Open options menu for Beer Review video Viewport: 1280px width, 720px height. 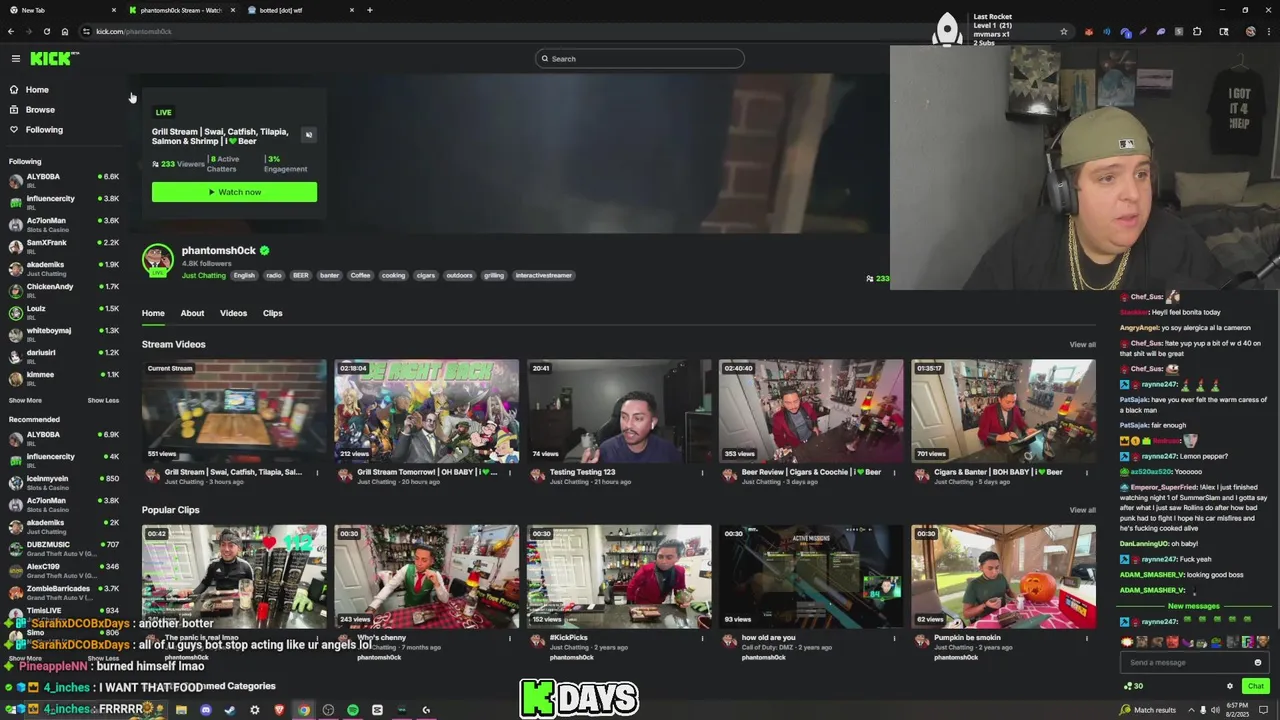coord(894,473)
